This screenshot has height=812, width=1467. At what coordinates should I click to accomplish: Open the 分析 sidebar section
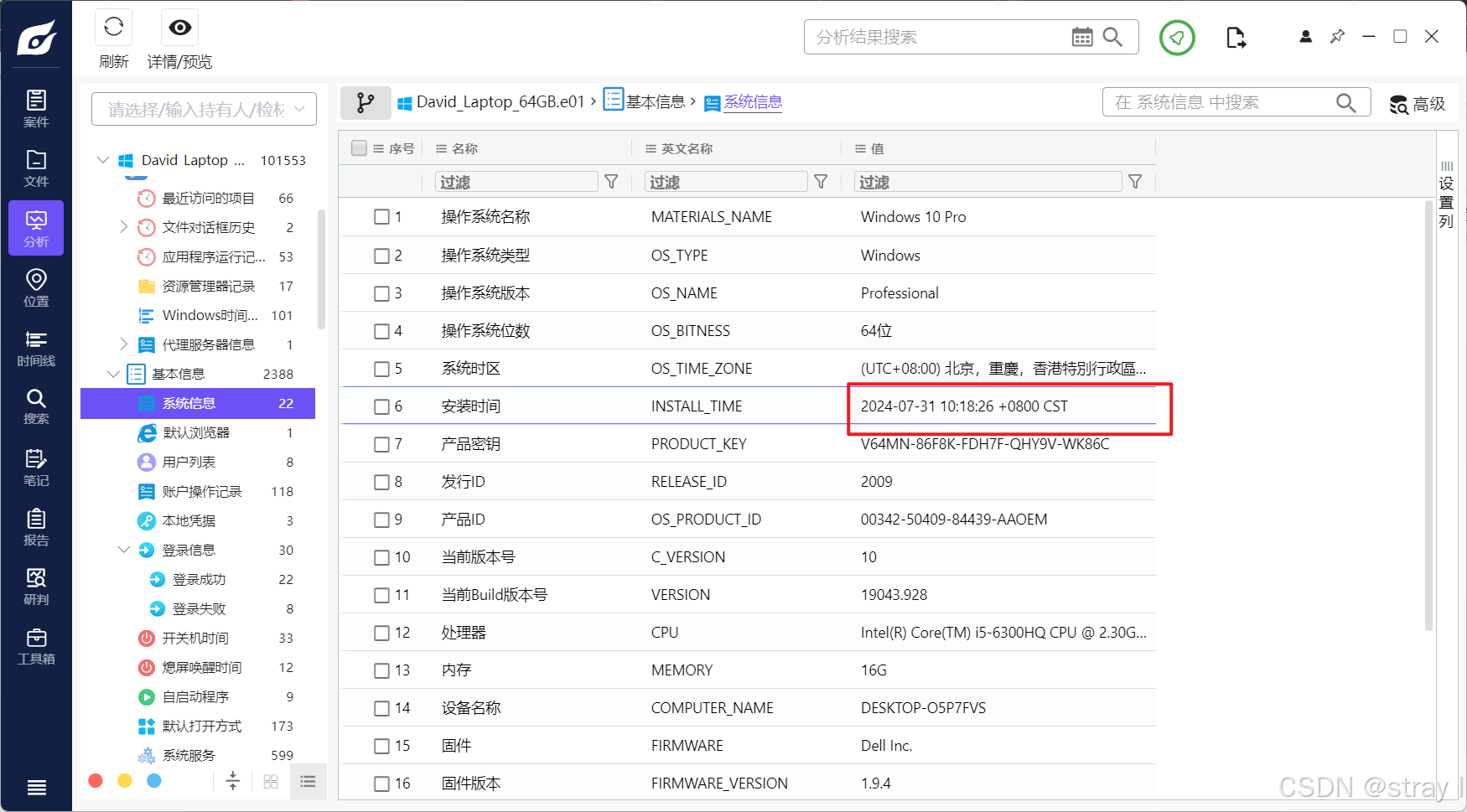tap(36, 228)
